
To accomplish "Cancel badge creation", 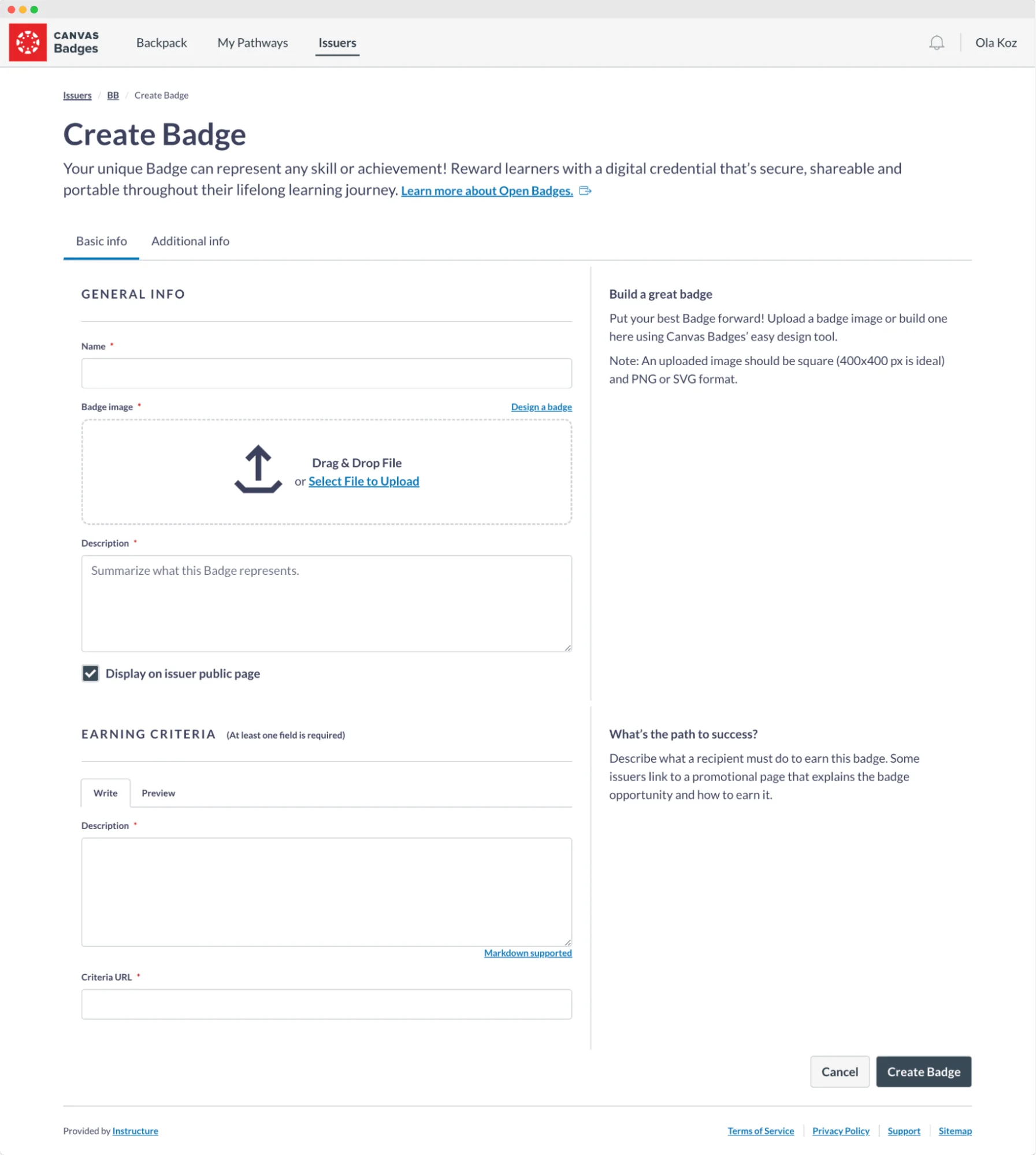I will click(840, 1071).
